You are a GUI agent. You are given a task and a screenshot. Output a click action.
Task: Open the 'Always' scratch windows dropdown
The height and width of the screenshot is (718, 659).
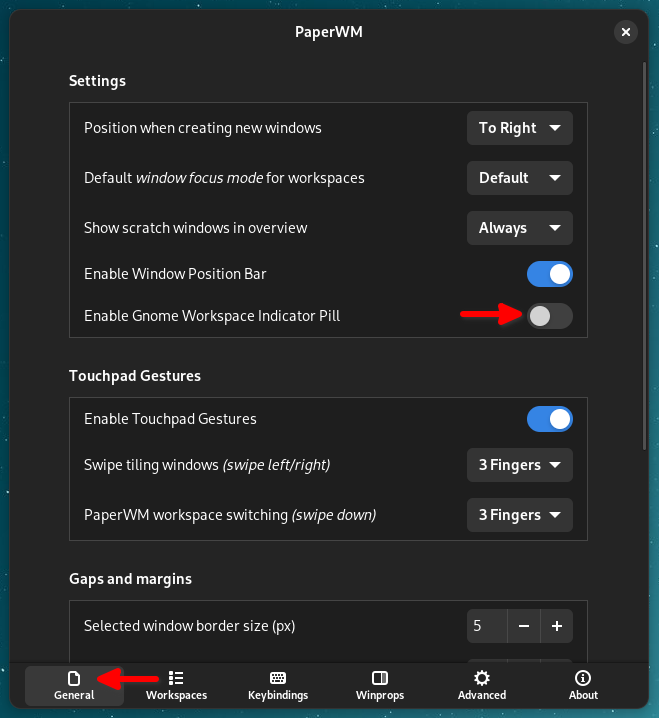coord(520,228)
